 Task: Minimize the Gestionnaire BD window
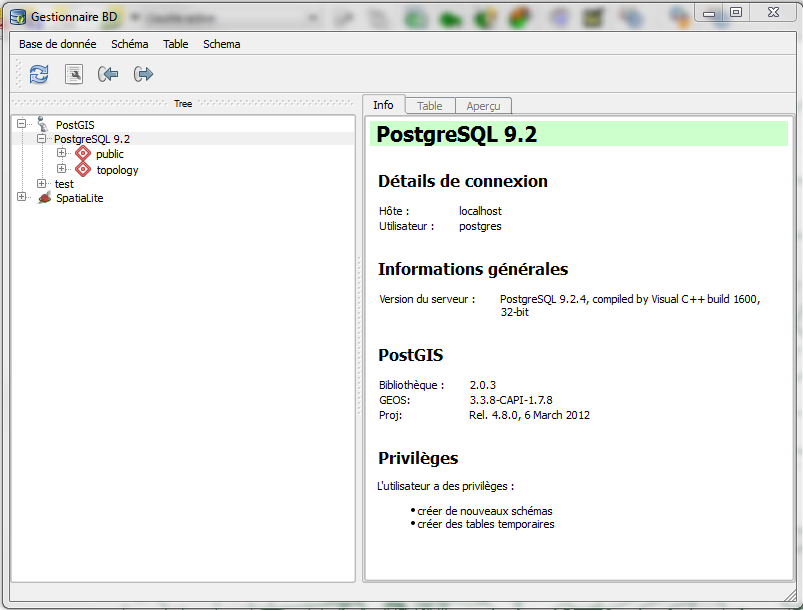[x=709, y=13]
